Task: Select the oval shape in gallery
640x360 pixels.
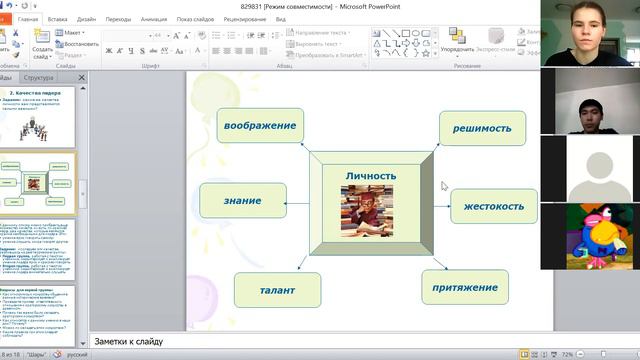Action: click(416, 33)
